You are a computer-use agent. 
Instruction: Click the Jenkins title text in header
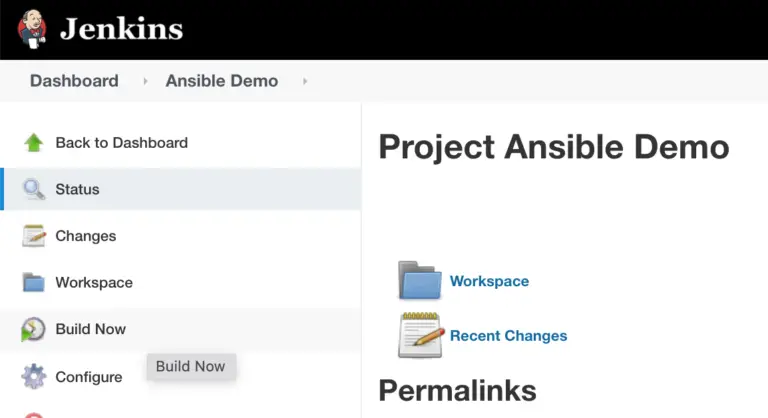click(121, 29)
